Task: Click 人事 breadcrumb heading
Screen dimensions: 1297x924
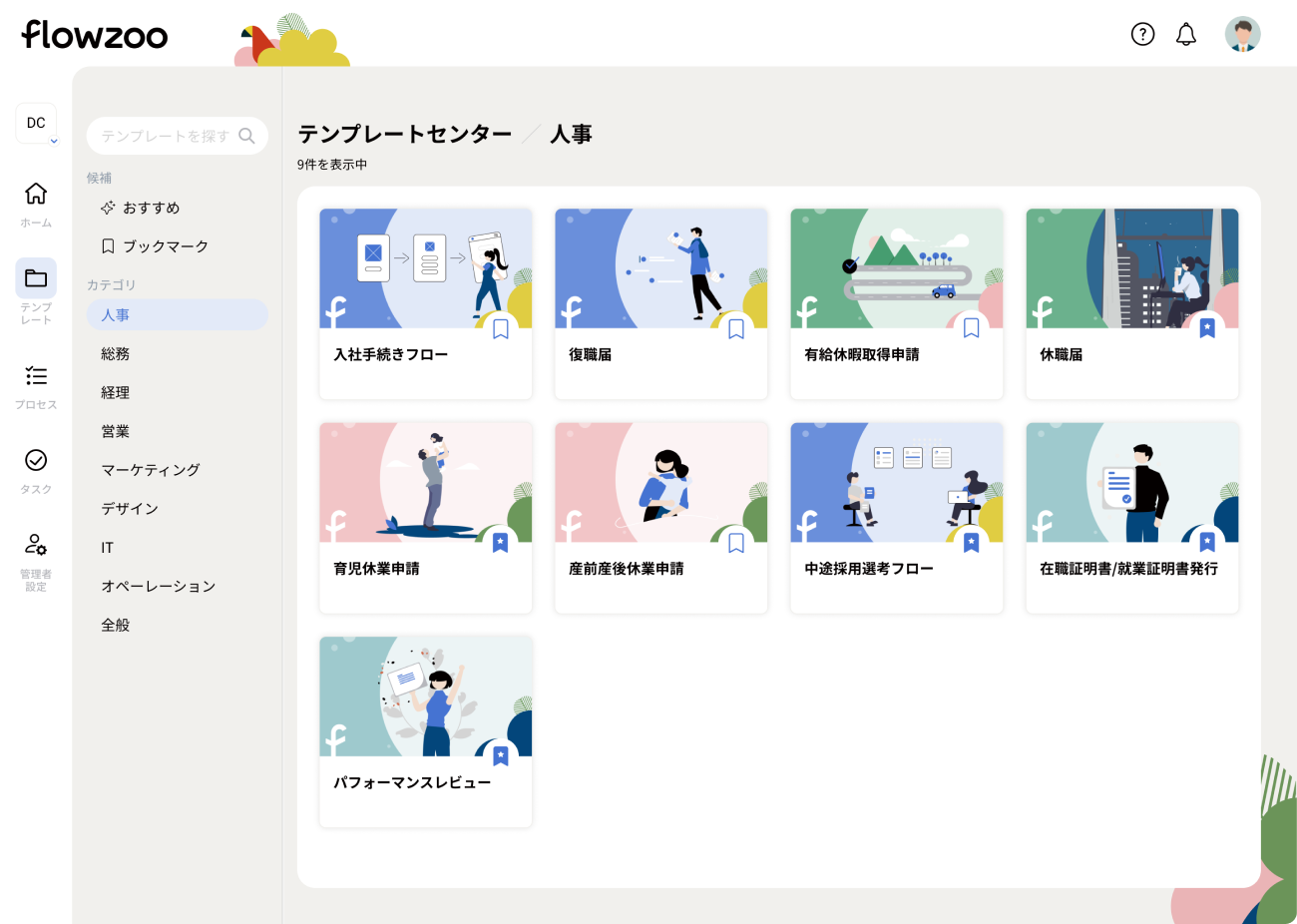Action: coord(572,134)
